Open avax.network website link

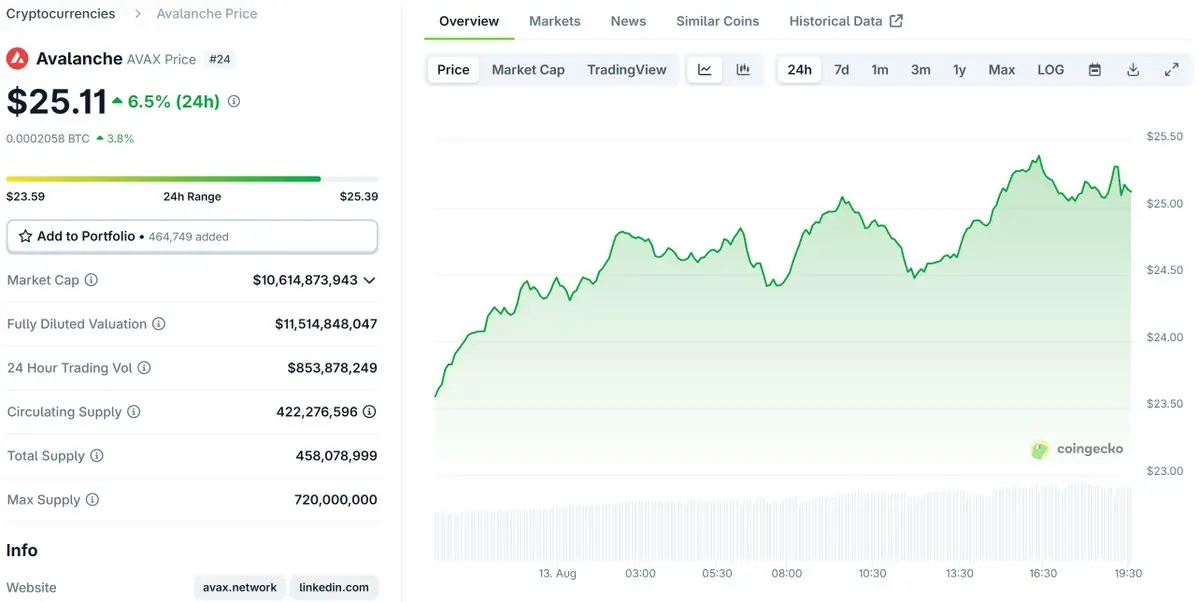(239, 587)
